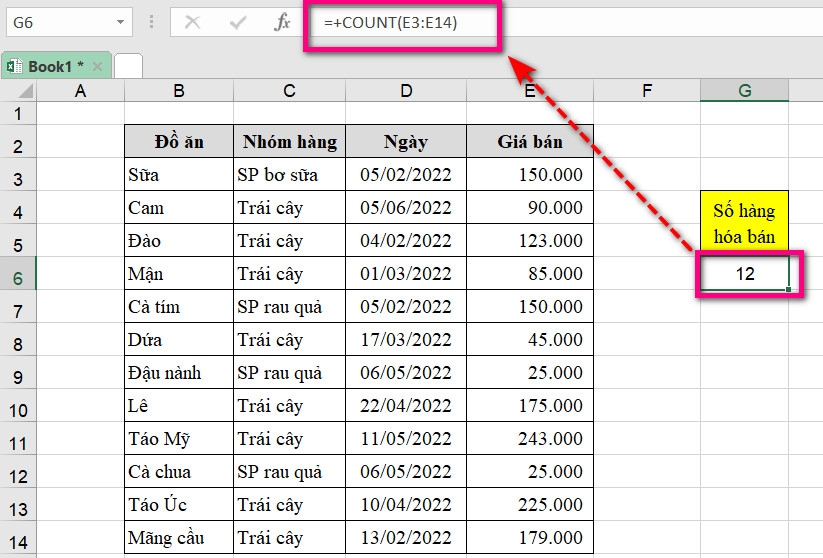
Task: Select cell G6 showing 12
Action: (x=744, y=273)
